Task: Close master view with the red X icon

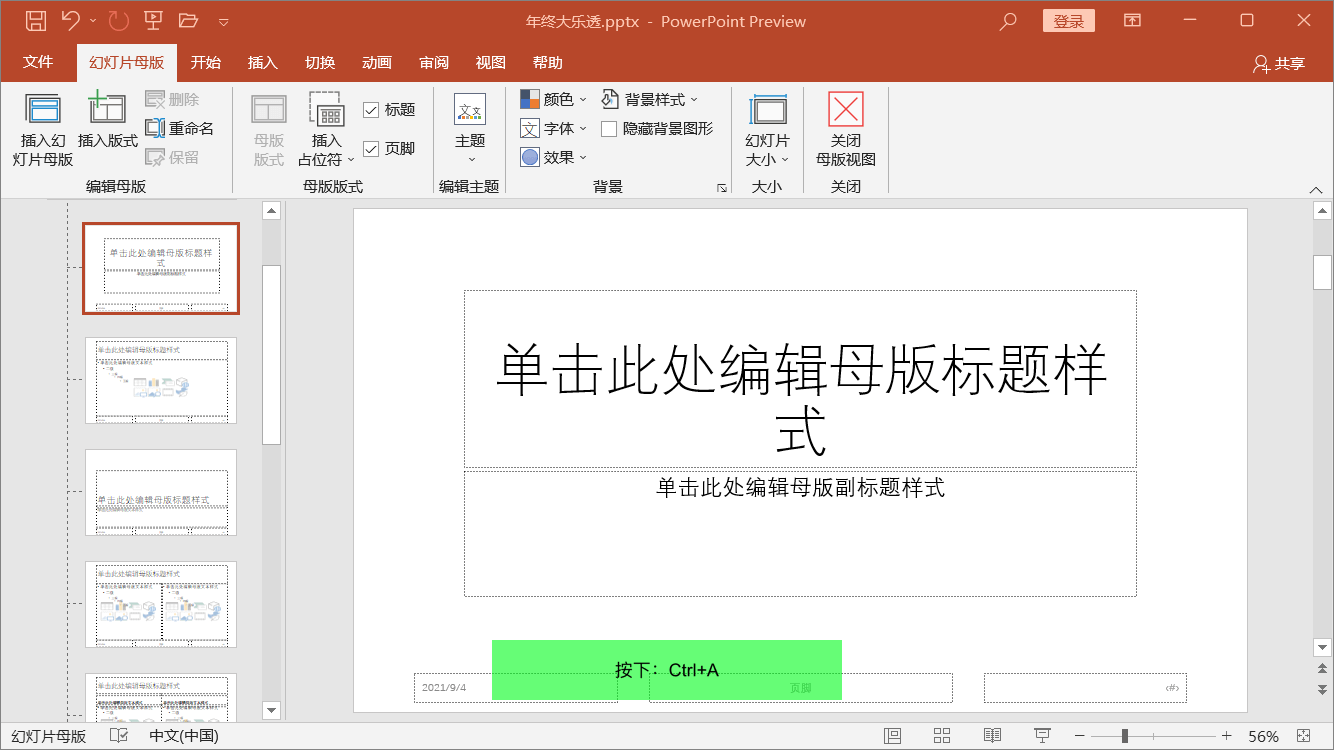Action: [x=846, y=129]
